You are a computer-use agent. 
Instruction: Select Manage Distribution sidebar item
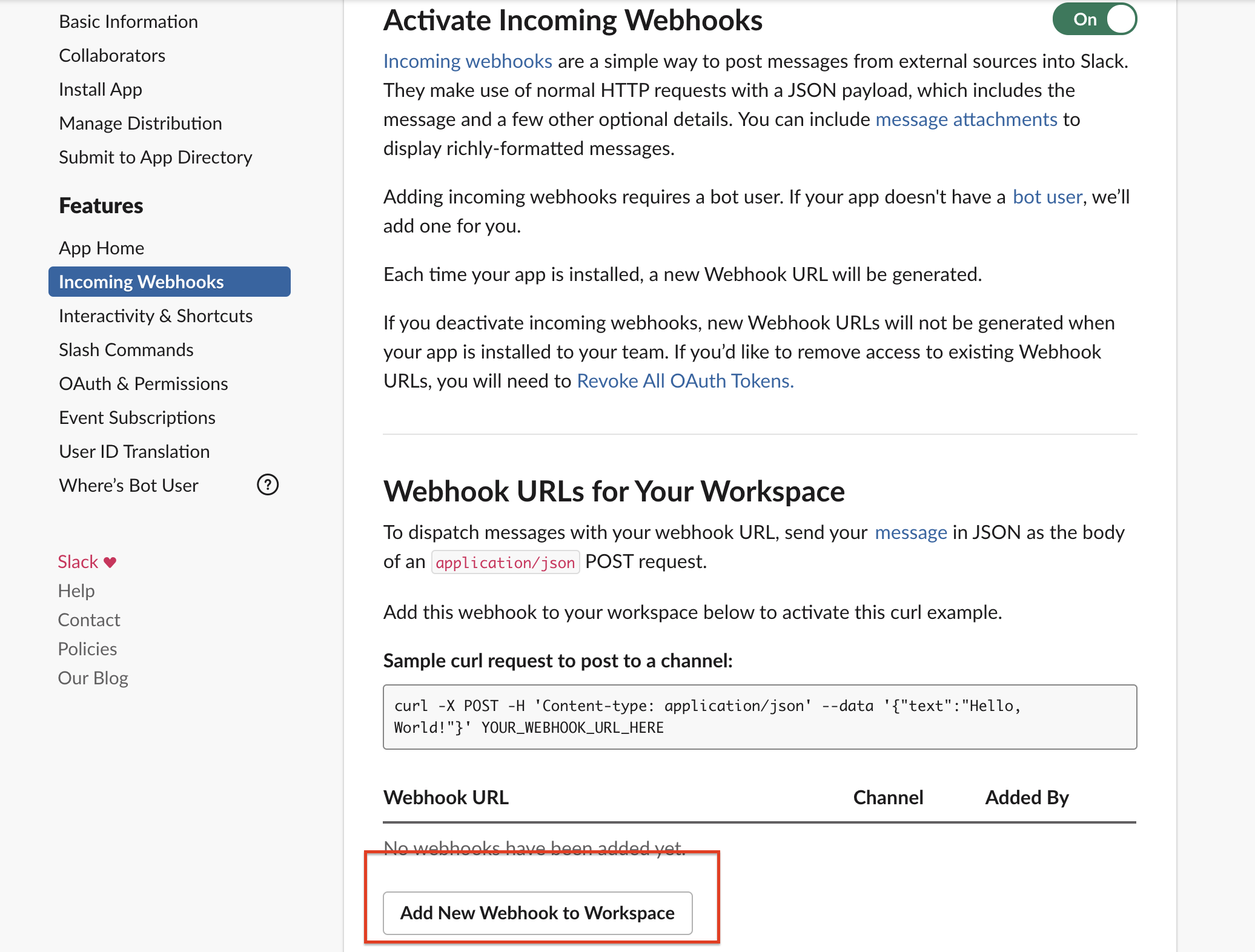141,124
